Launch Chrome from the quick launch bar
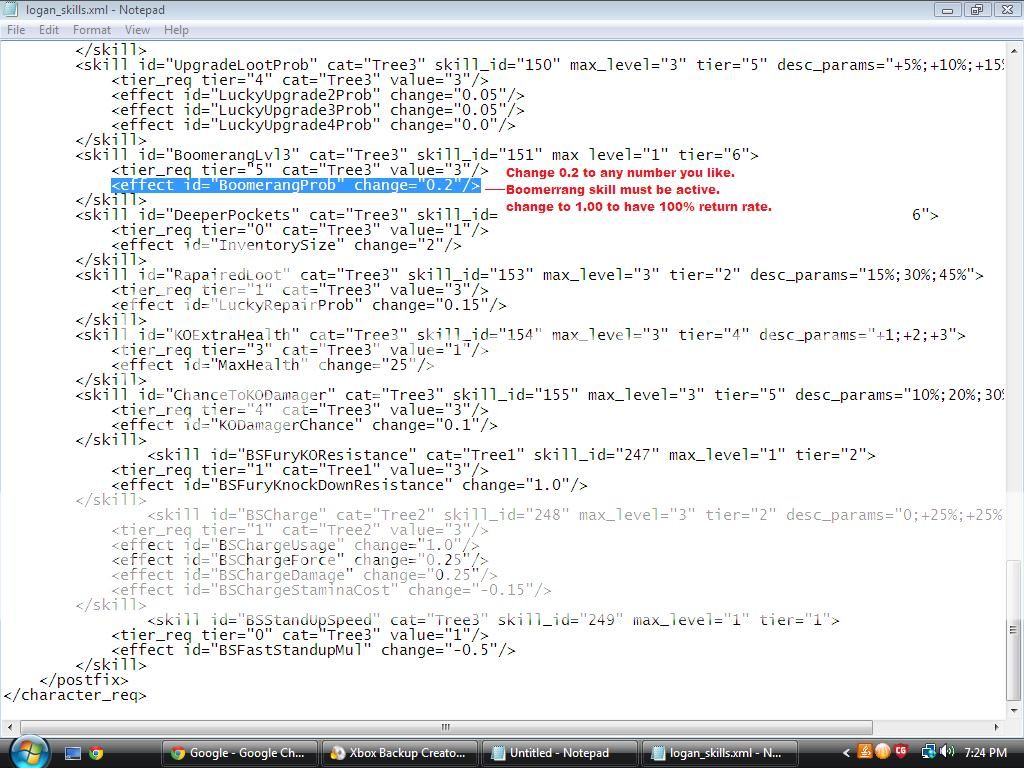This screenshot has width=1024, height=768. (x=96, y=753)
